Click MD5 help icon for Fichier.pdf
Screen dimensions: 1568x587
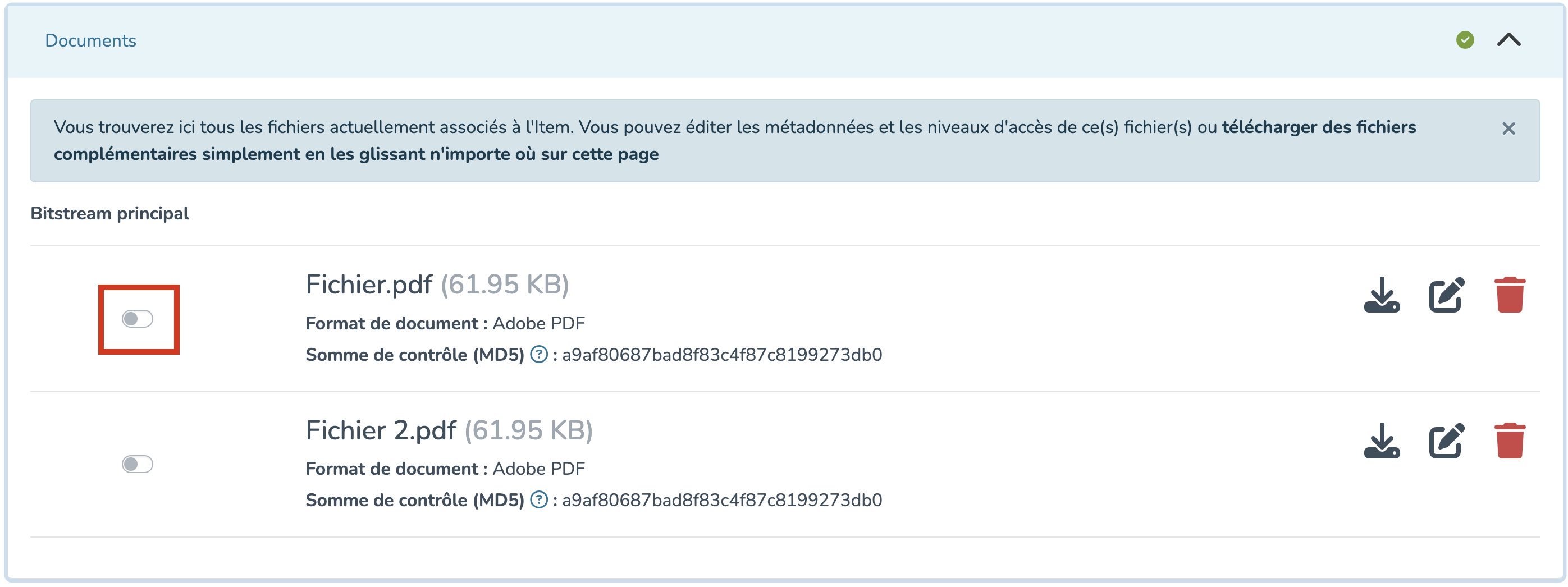coord(539,354)
